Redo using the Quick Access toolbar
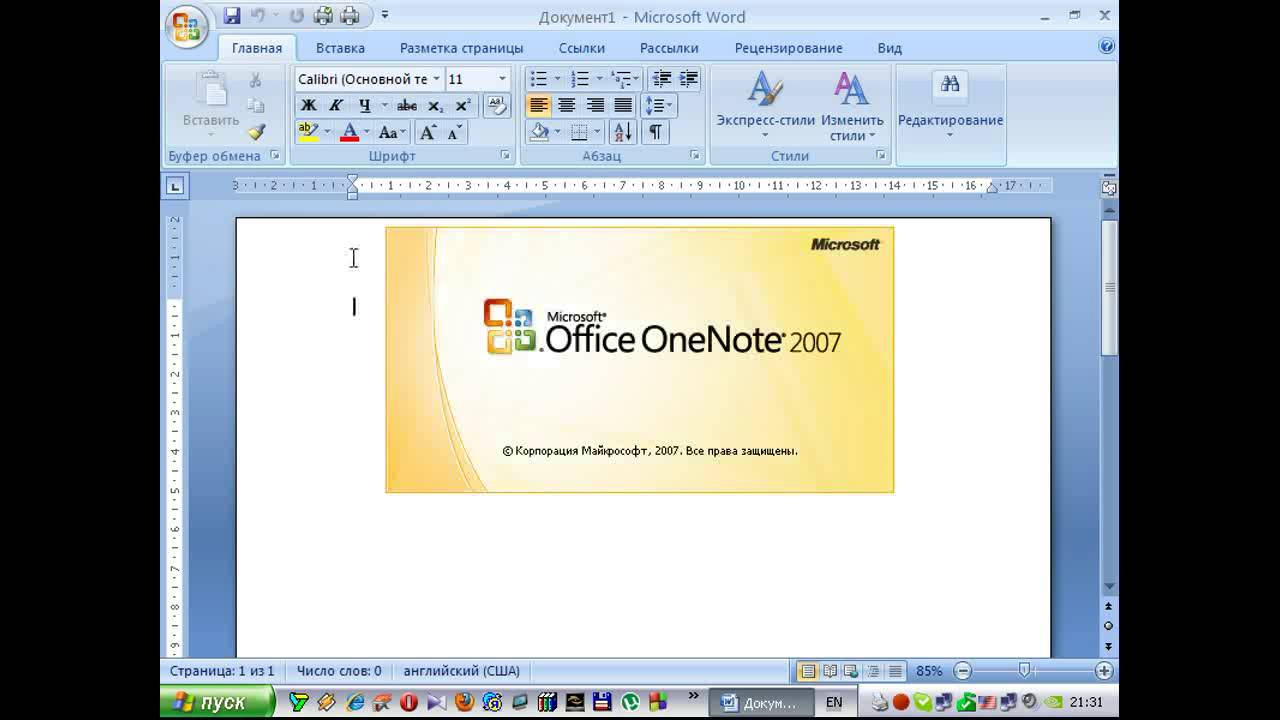This screenshot has width=1280, height=720. (x=297, y=16)
